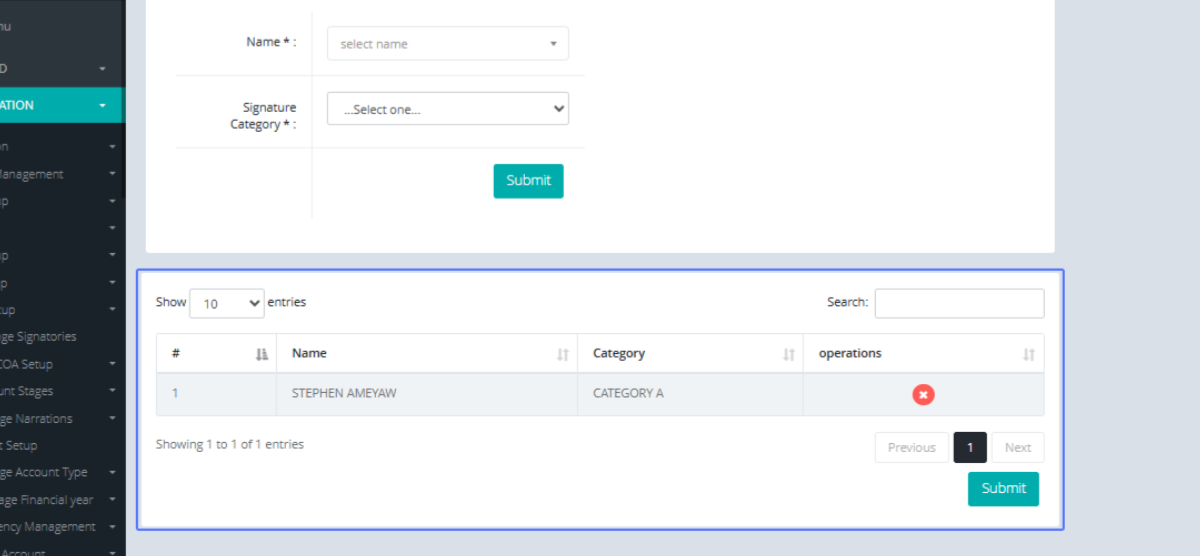The height and width of the screenshot is (556, 1200).
Task: Sort table by operations column
Action: coord(923,354)
